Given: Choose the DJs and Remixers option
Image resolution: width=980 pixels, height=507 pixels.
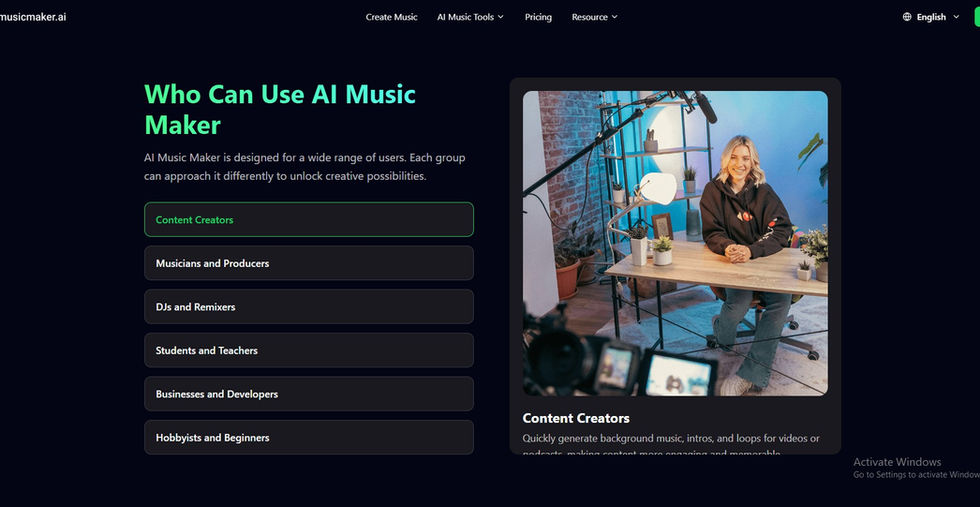Looking at the screenshot, I should 309,307.
